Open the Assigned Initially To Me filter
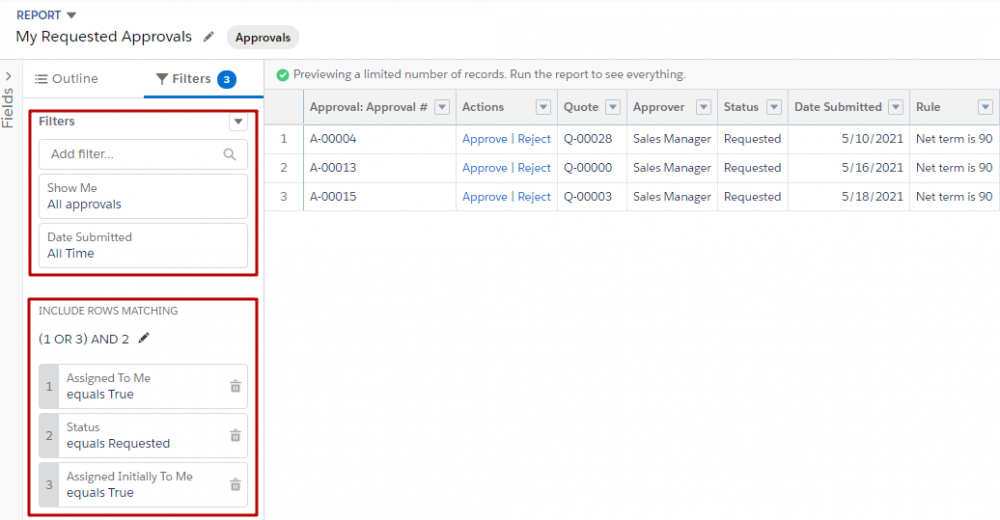Image resolution: width=1000 pixels, height=520 pixels. click(x=143, y=484)
